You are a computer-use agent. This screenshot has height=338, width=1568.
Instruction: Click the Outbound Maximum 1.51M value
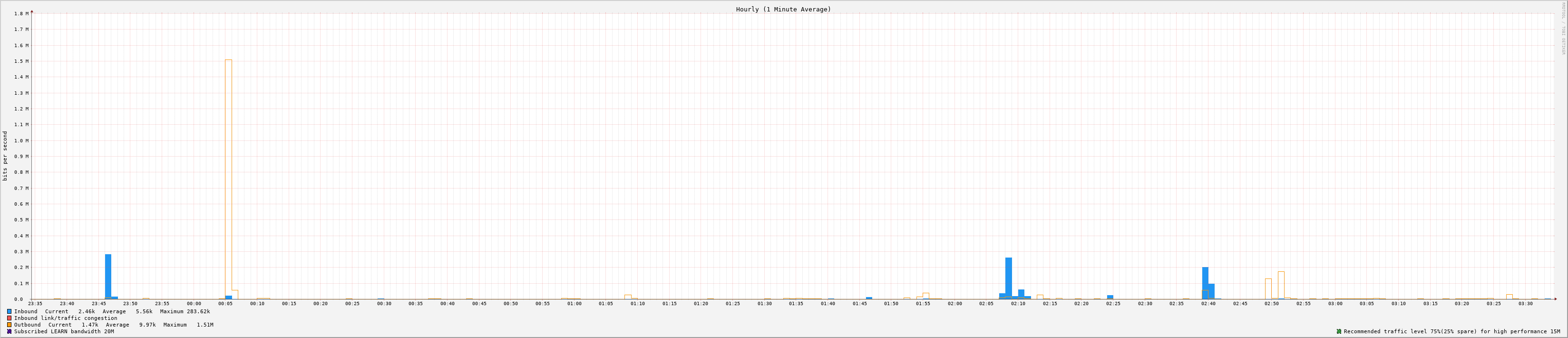(x=205, y=325)
